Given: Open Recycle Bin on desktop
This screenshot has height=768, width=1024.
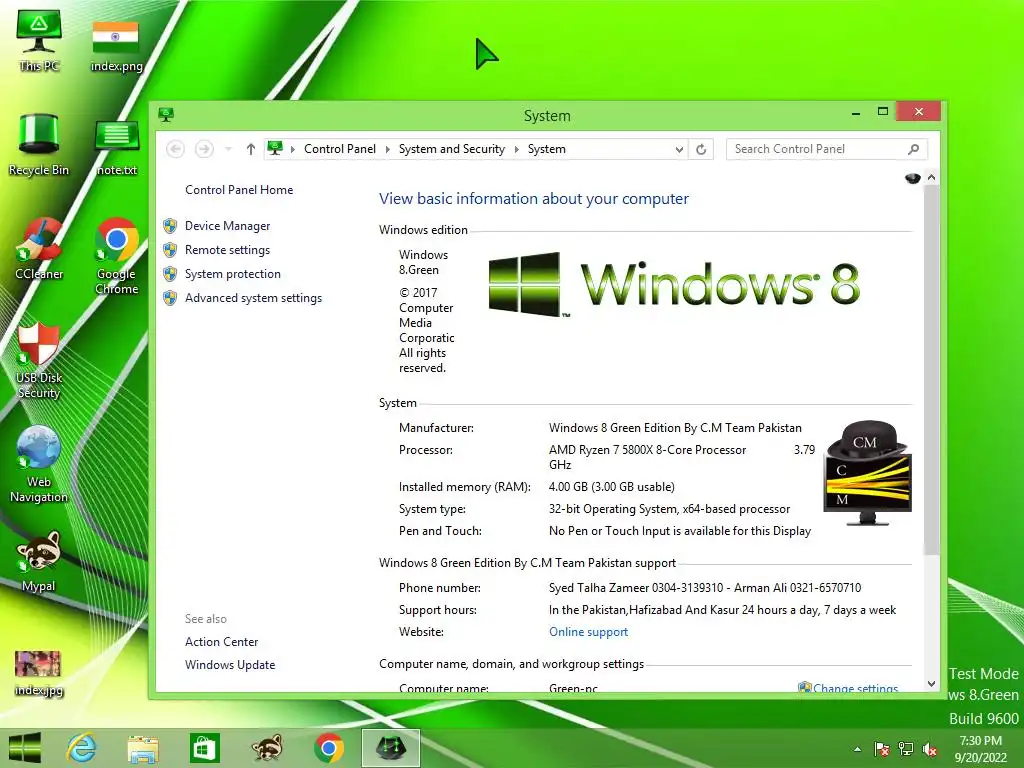Looking at the screenshot, I should click(x=39, y=144).
